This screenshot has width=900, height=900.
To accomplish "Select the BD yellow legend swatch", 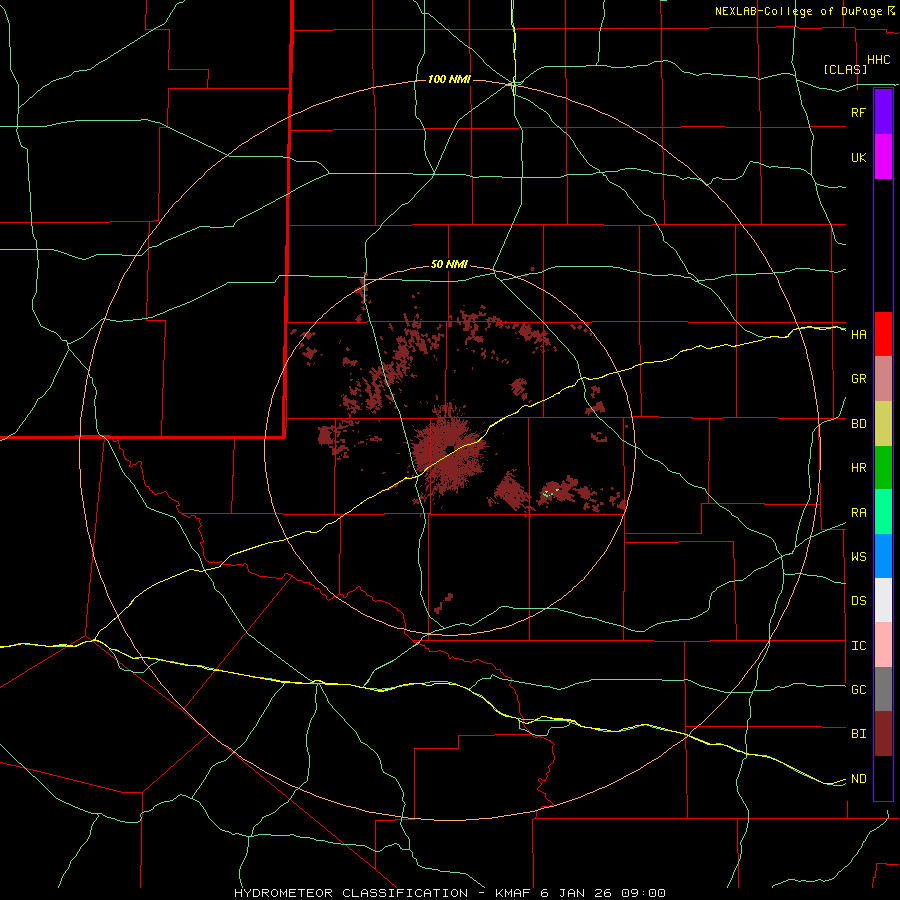I will [883, 424].
